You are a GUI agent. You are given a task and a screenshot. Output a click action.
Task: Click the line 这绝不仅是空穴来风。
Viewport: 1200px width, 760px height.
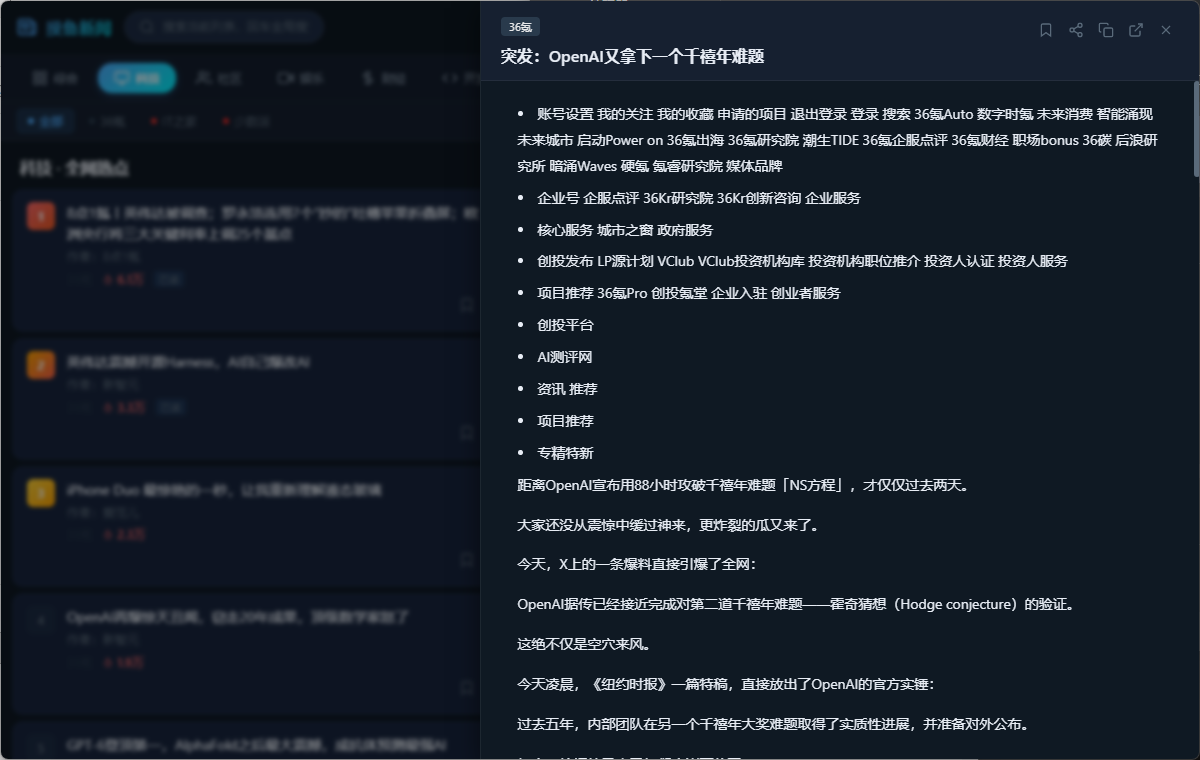587,644
